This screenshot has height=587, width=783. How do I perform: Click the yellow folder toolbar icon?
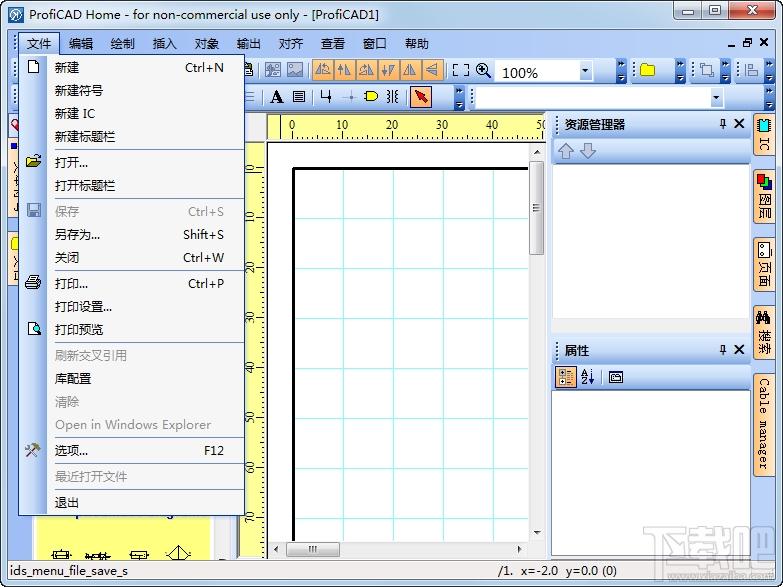[x=648, y=70]
